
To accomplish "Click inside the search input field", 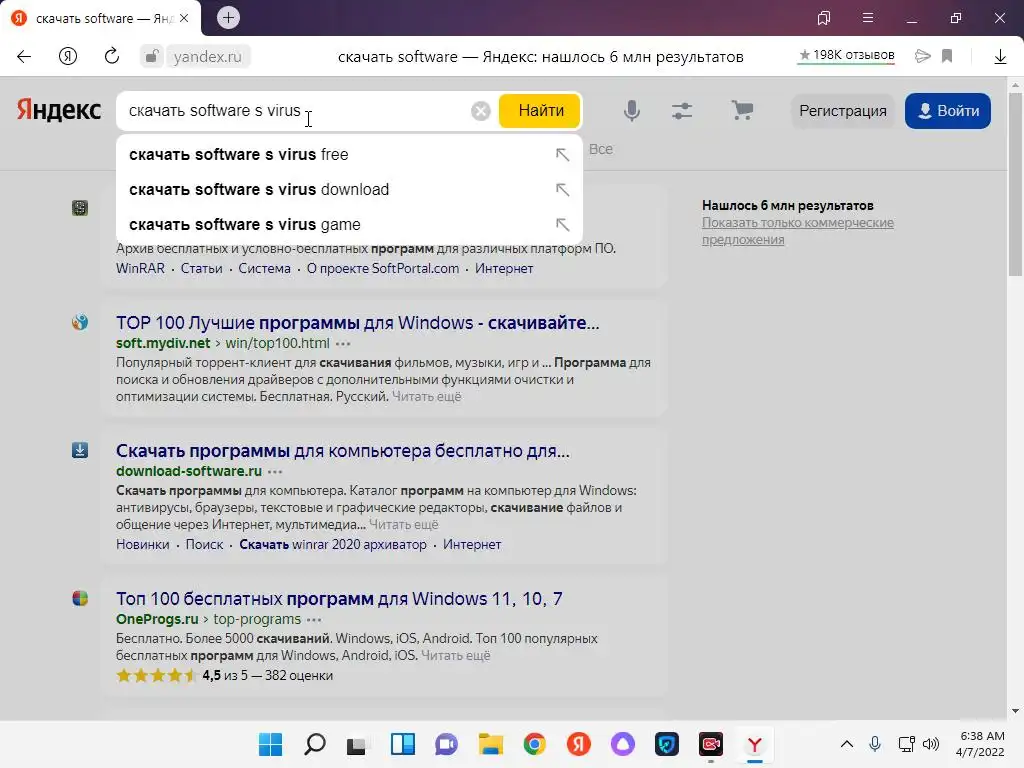I will coord(294,111).
